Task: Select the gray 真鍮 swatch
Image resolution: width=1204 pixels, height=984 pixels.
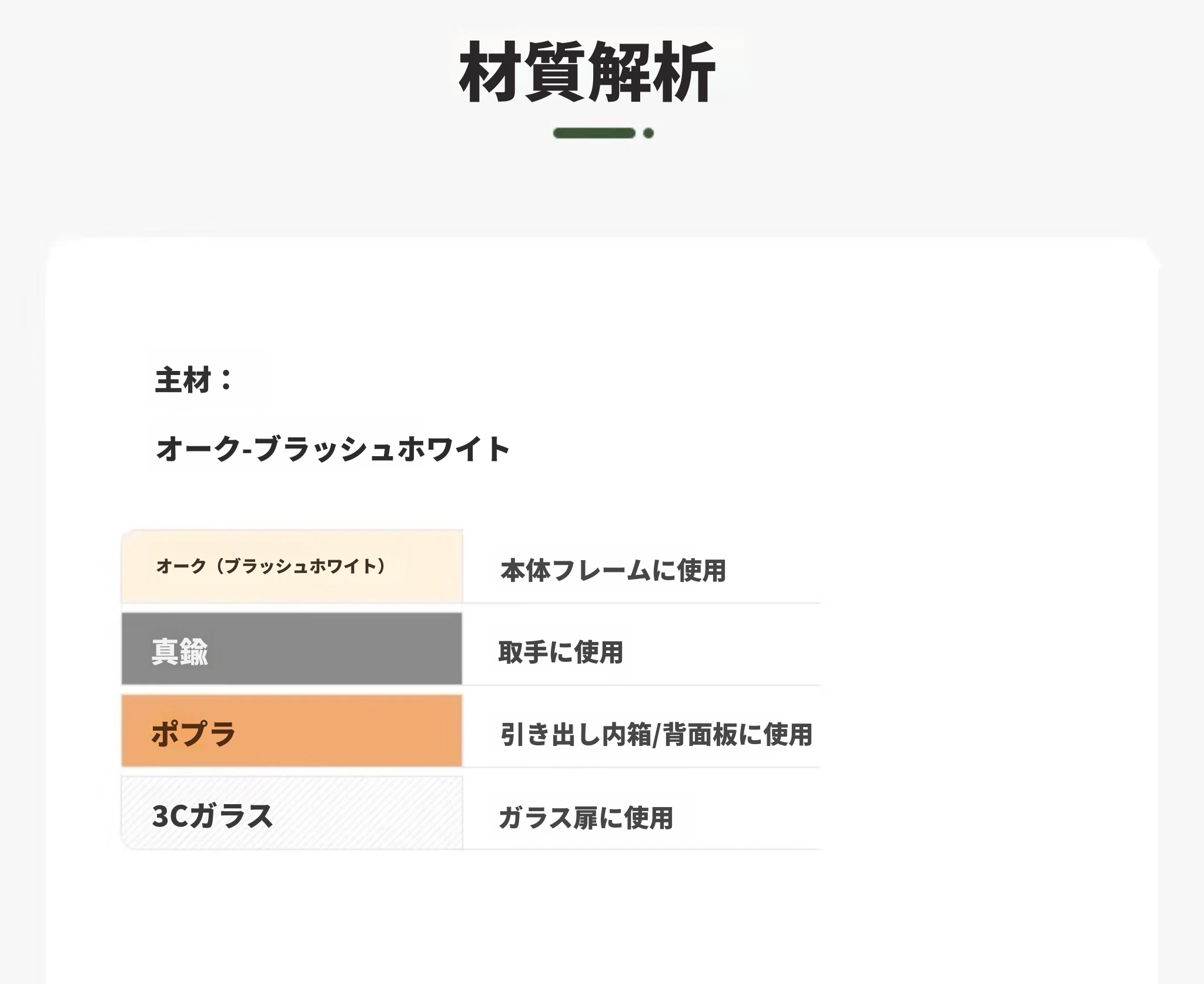Action: point(292,648)
